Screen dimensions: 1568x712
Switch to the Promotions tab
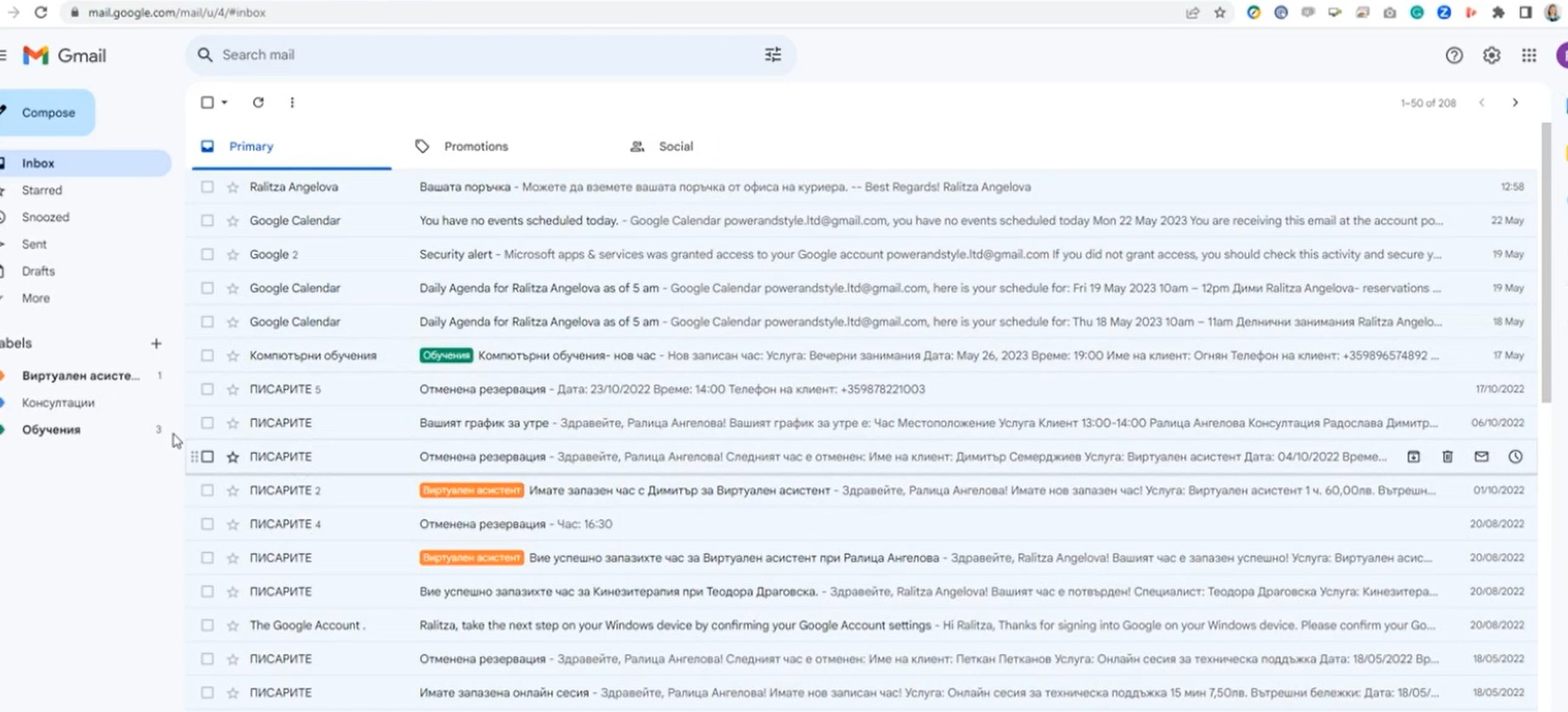tap(476, 146)
